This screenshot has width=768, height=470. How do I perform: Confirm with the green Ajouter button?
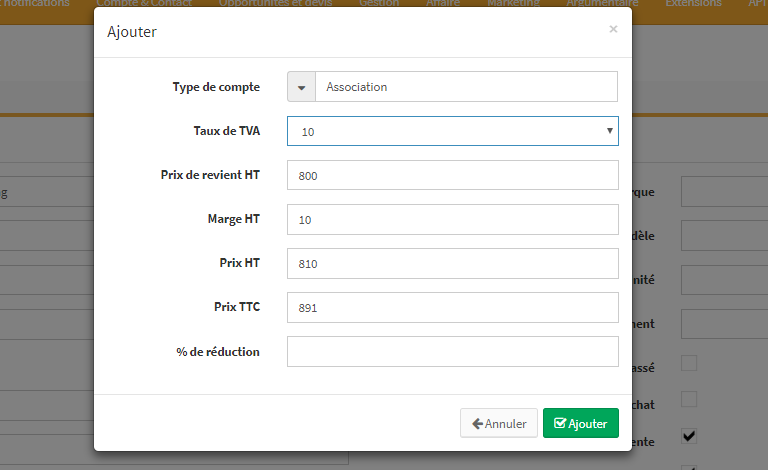coord(580,423)
